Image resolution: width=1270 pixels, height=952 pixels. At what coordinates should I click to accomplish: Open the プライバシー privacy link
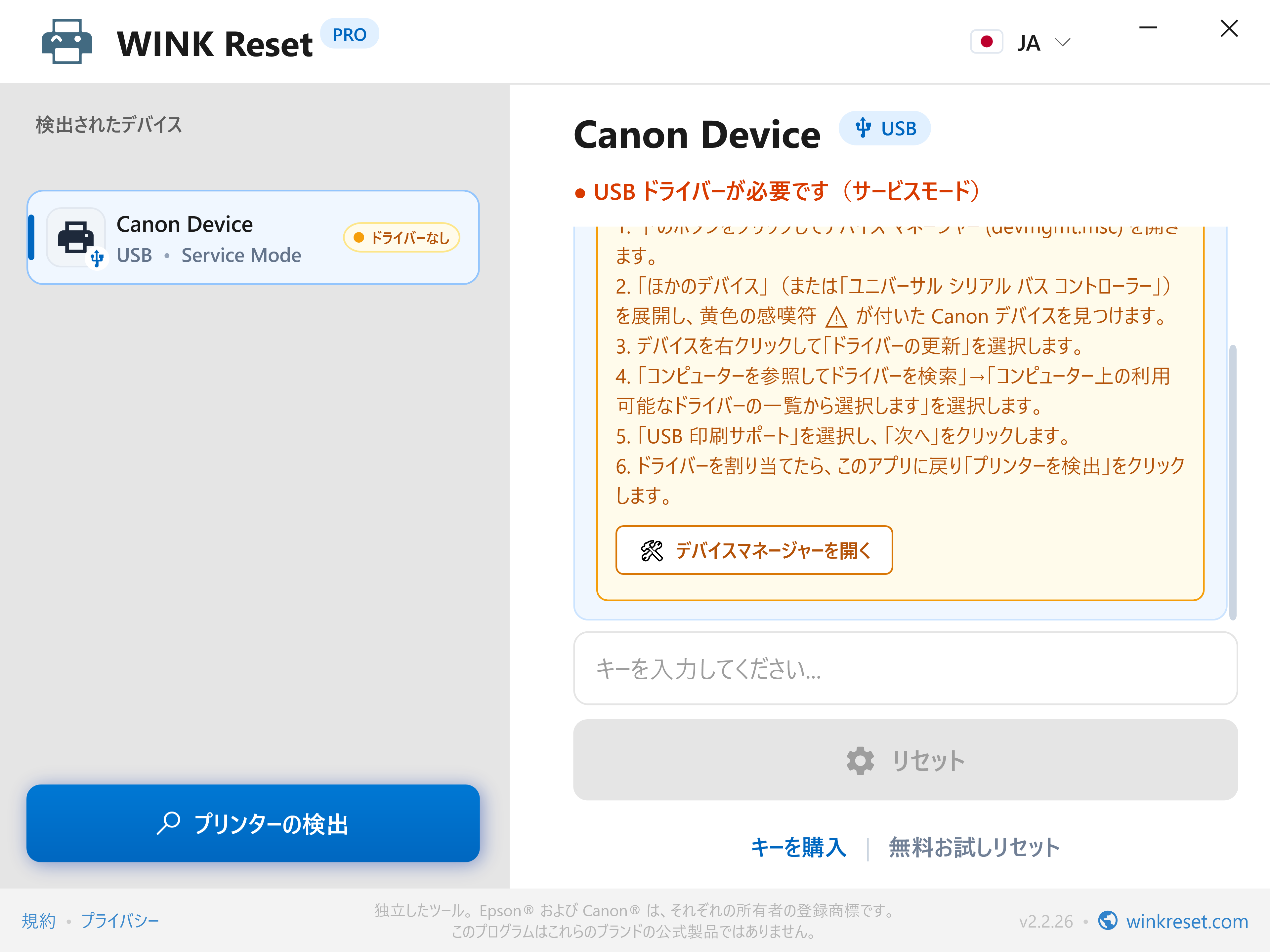[119, 921]
